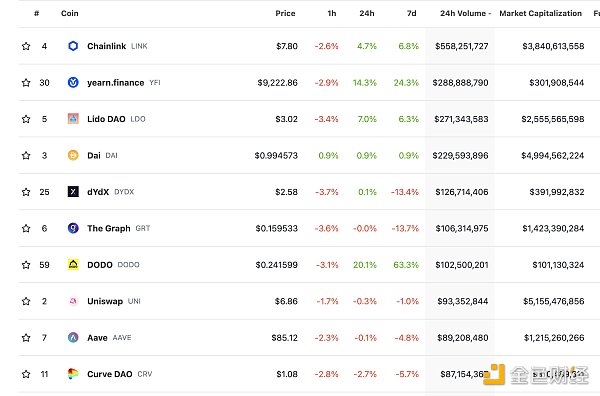Click the rank number column header

click(36, 13)
